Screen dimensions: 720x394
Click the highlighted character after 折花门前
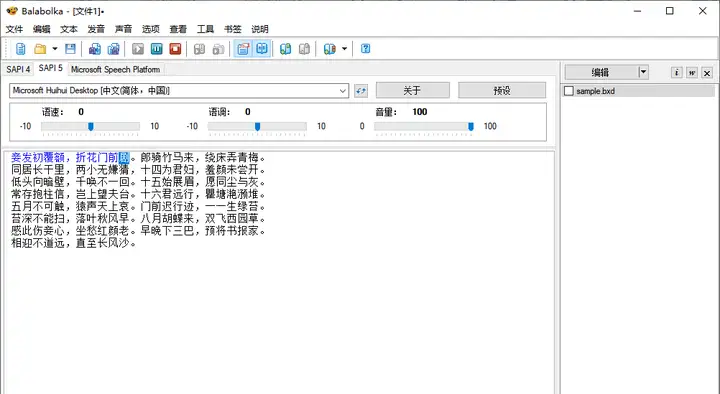pos(124,158)
